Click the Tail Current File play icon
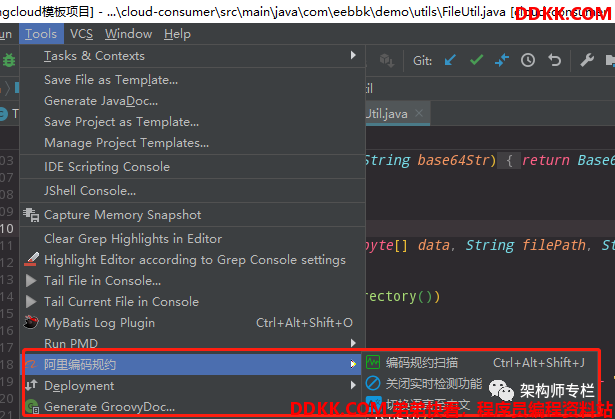Image resolution: width=615 pixels, height=419 pixels. 31,301
